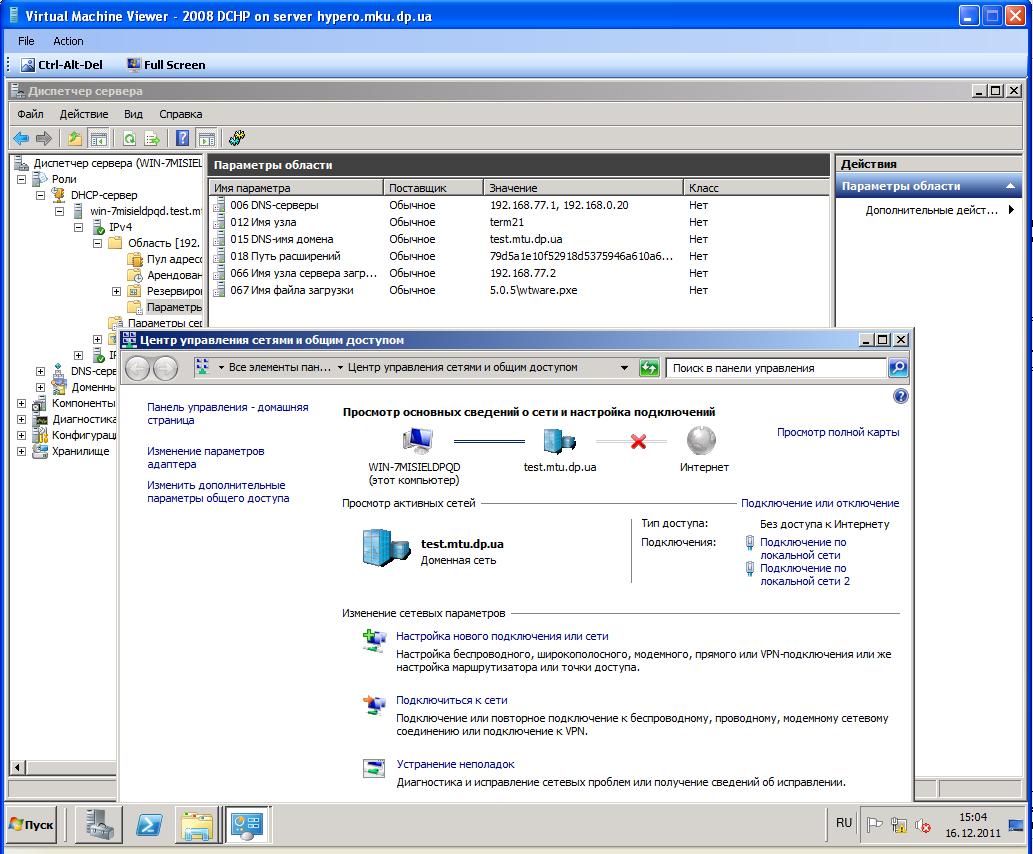Open the muted speaker icon in system tray
The height and width of the screenshot is (854, 1033).
(921, 825)
